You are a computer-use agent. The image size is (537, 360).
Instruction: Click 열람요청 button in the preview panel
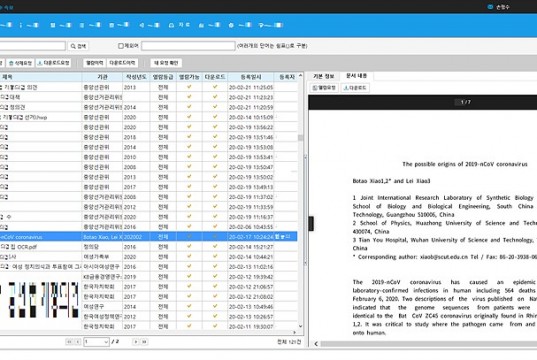[x=324, y=88]
